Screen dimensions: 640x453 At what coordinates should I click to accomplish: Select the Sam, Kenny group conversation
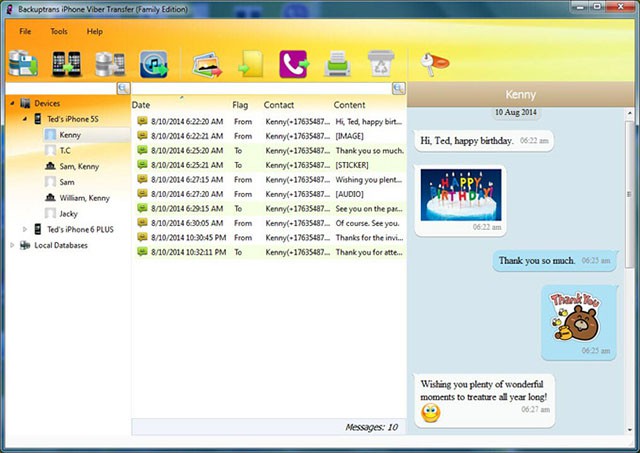coord(78,166)
